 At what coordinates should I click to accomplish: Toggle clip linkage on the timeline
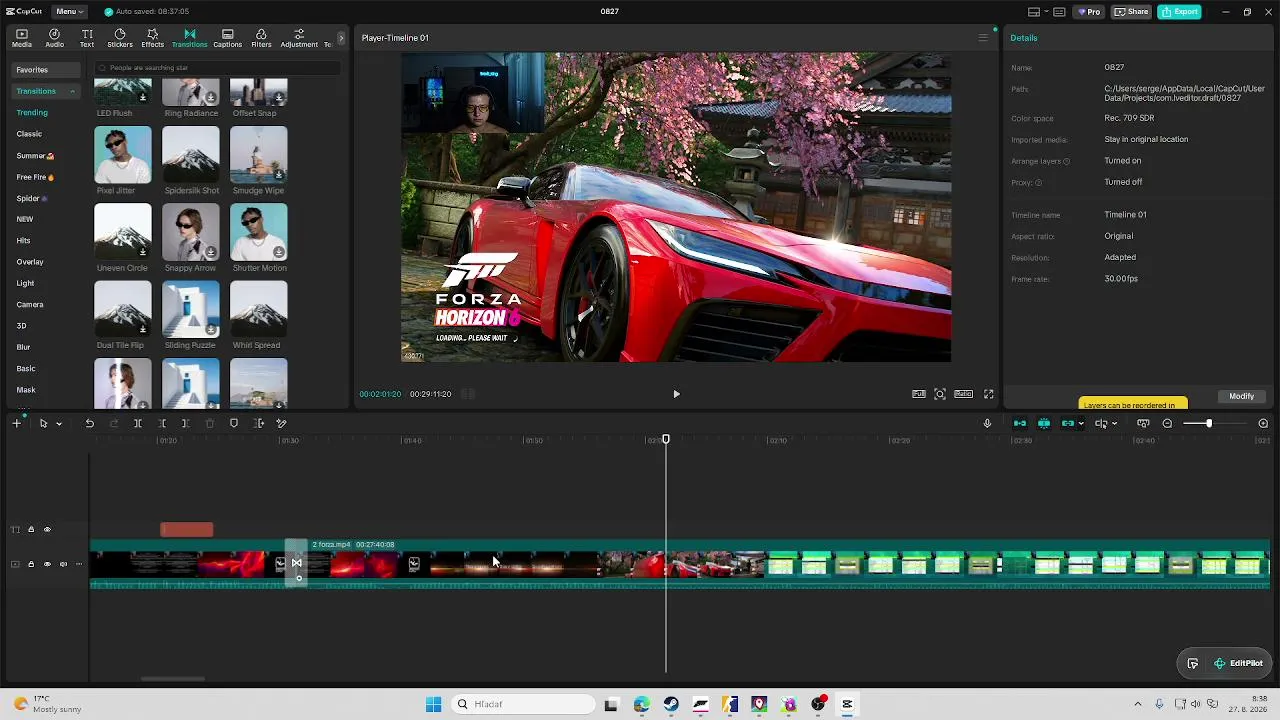click(x=1068, y=424)
